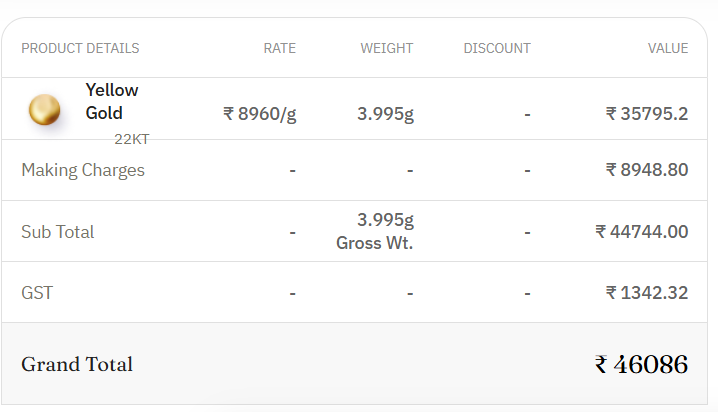Click the WEIGHT column header
718x412 pixels.
386,48
